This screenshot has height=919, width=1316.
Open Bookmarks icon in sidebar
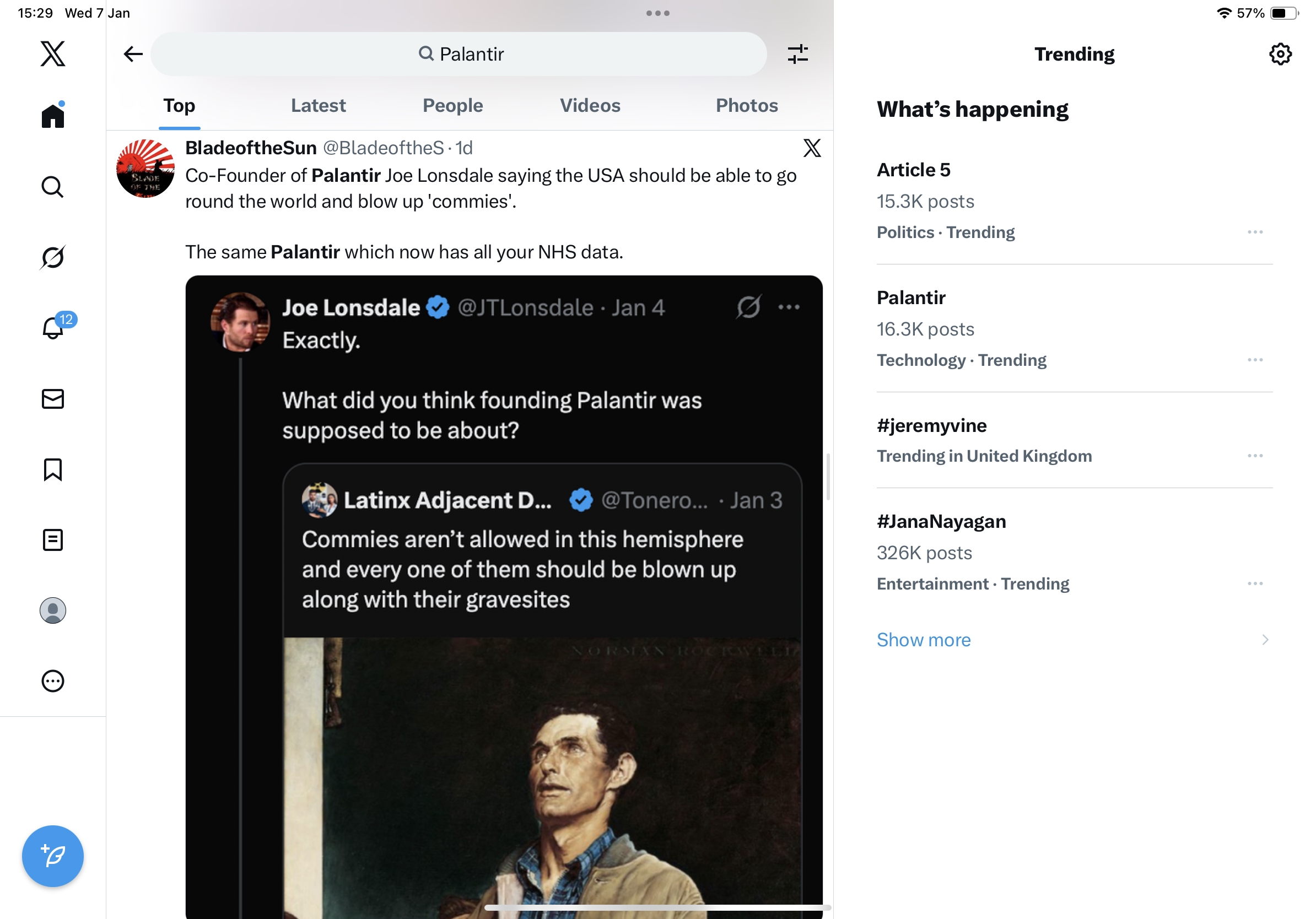[53, 469]
